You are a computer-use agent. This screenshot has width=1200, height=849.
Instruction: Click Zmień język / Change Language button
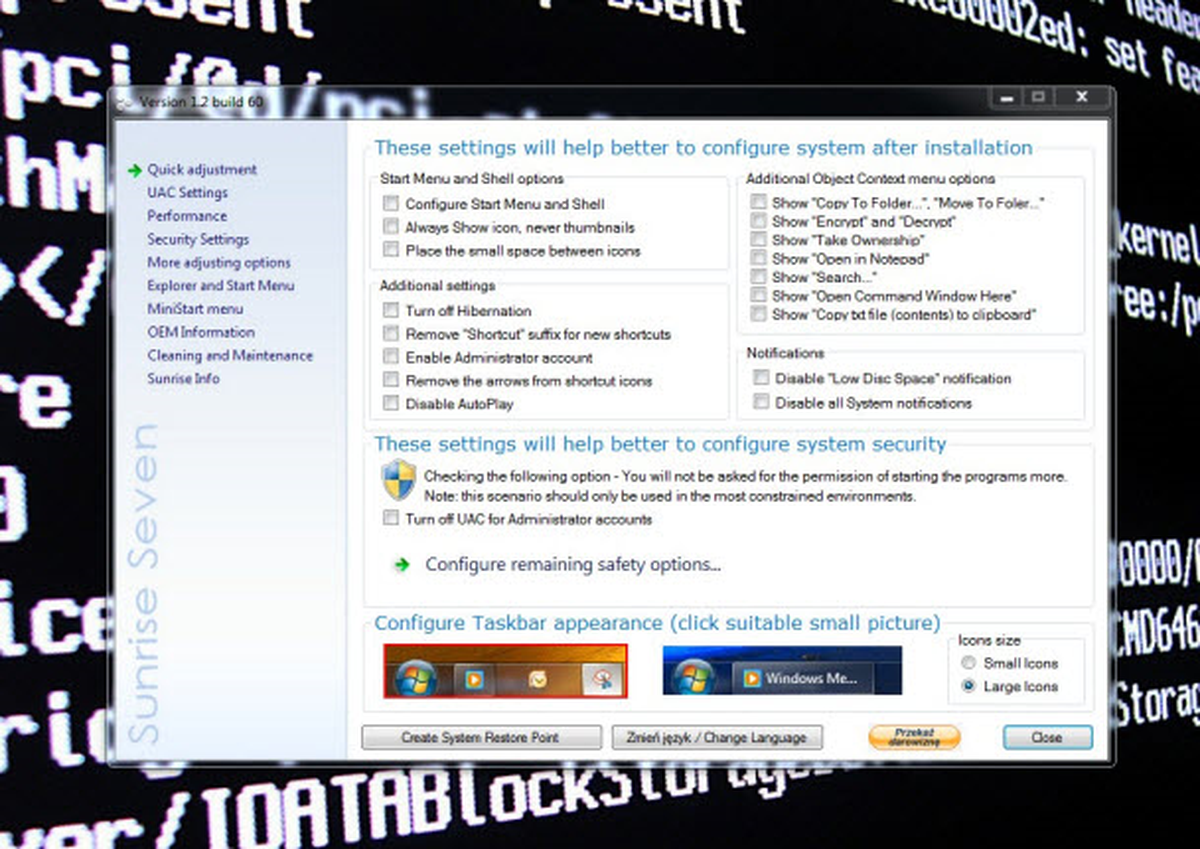tap(717, 738)
